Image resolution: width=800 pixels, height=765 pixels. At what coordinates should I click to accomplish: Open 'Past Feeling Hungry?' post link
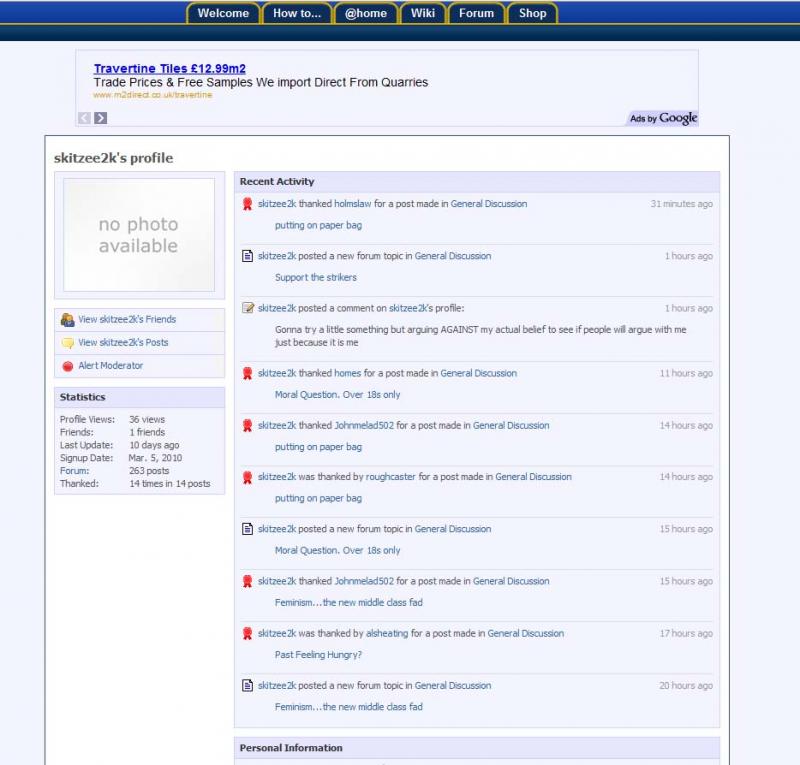pos(318,655)
